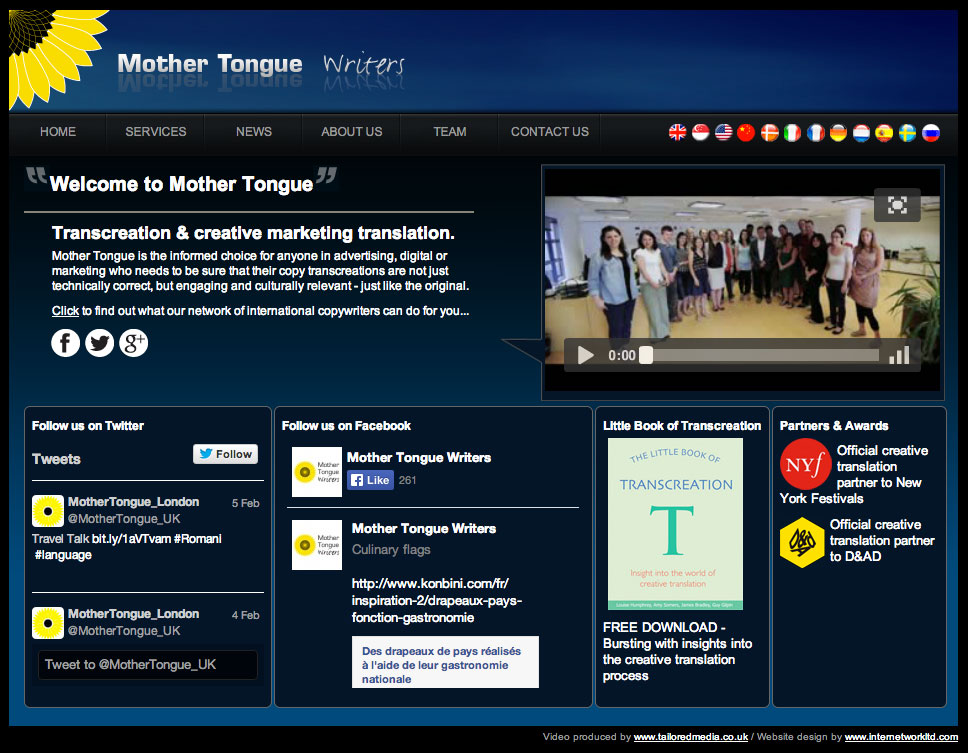This screenshot has height=753, width=968.
Task: Select the Russian flag language option
Action: coord(930,132)
